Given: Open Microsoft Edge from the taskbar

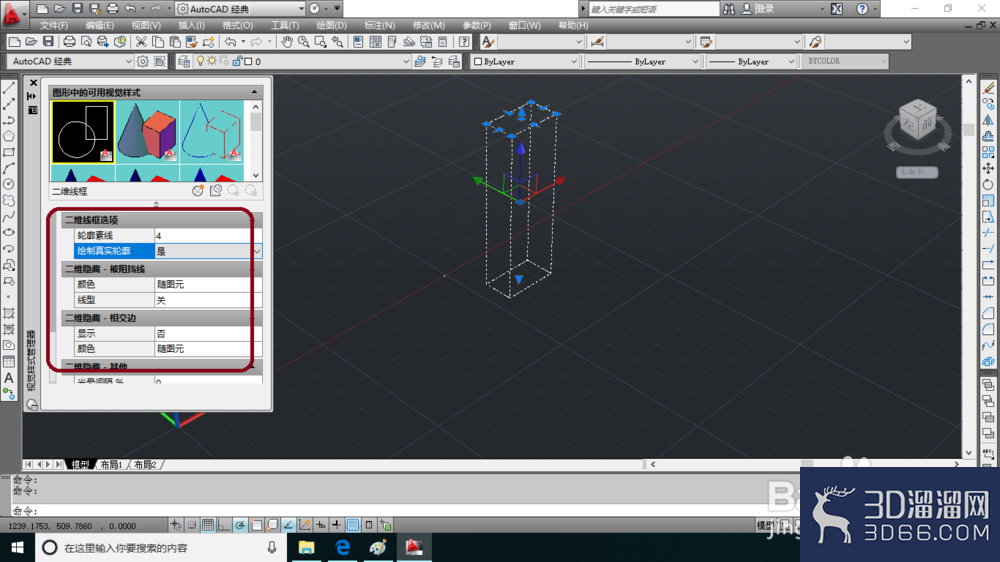Looking at the screenshot, I should 342,547.
